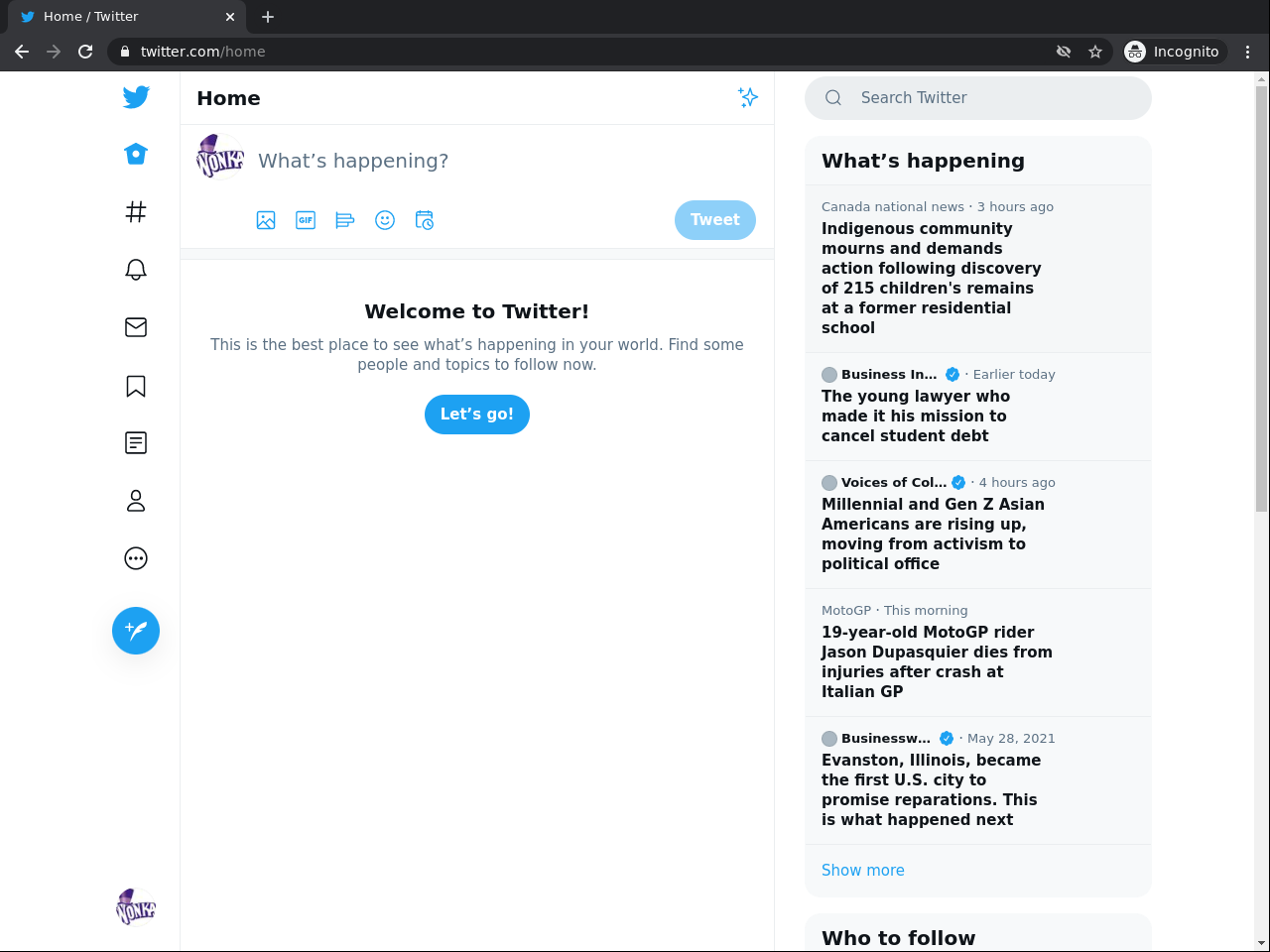Click the Show more link
The height and width of the screenshot is (952, 1270).
pos(863,870)
